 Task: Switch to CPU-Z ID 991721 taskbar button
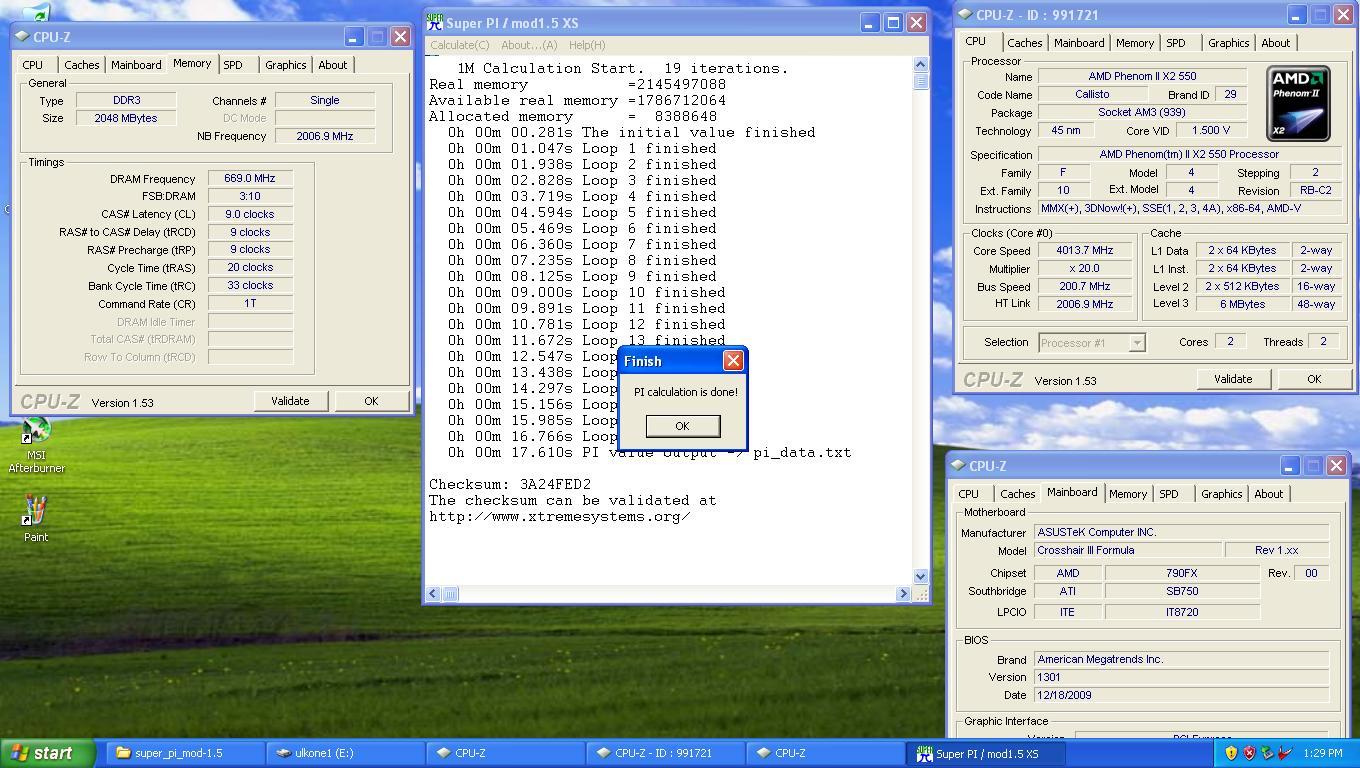point(665,753)
